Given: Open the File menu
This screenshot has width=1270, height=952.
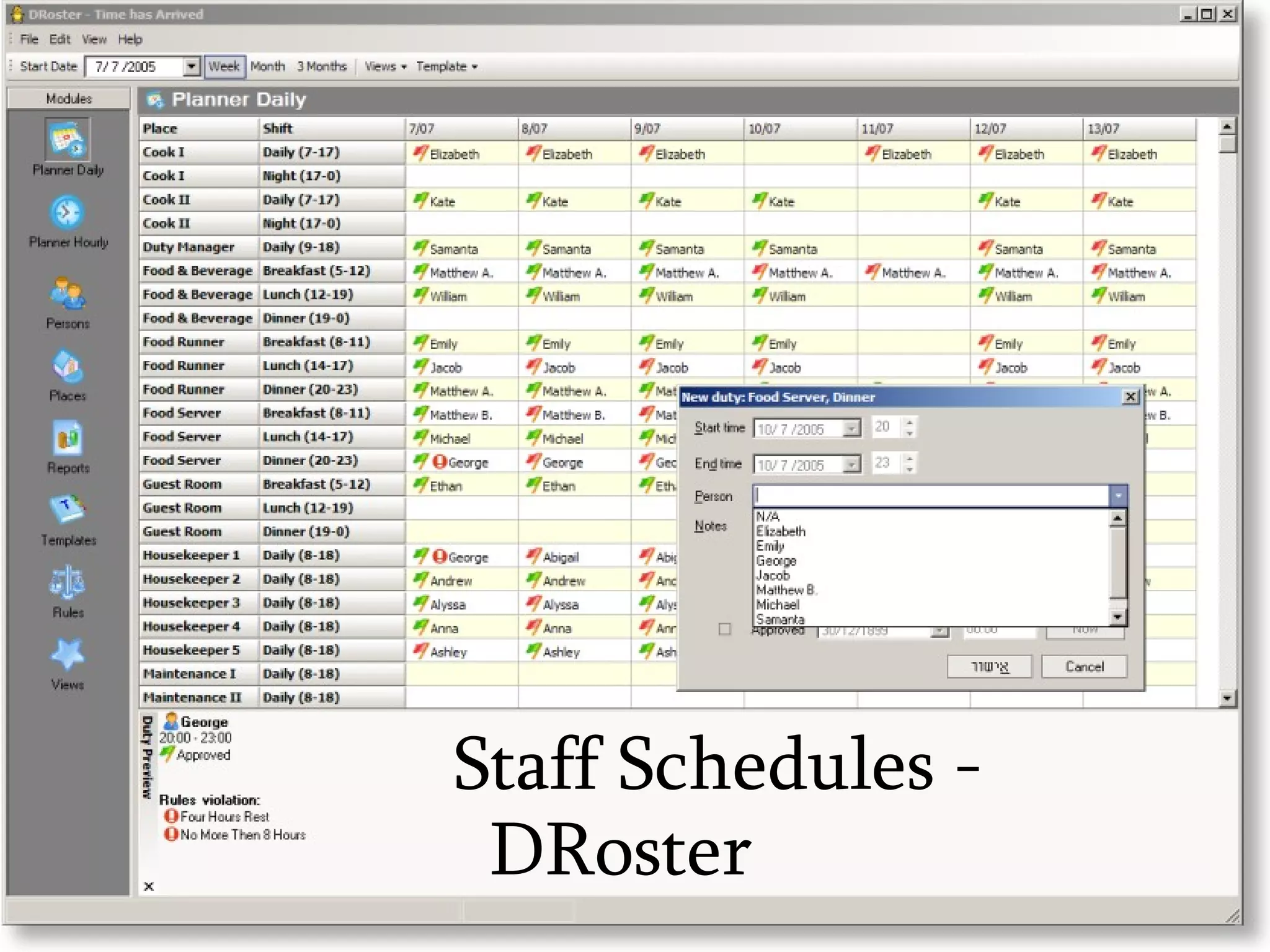Looking at the screenshot, I should click(x=29, y=39).
